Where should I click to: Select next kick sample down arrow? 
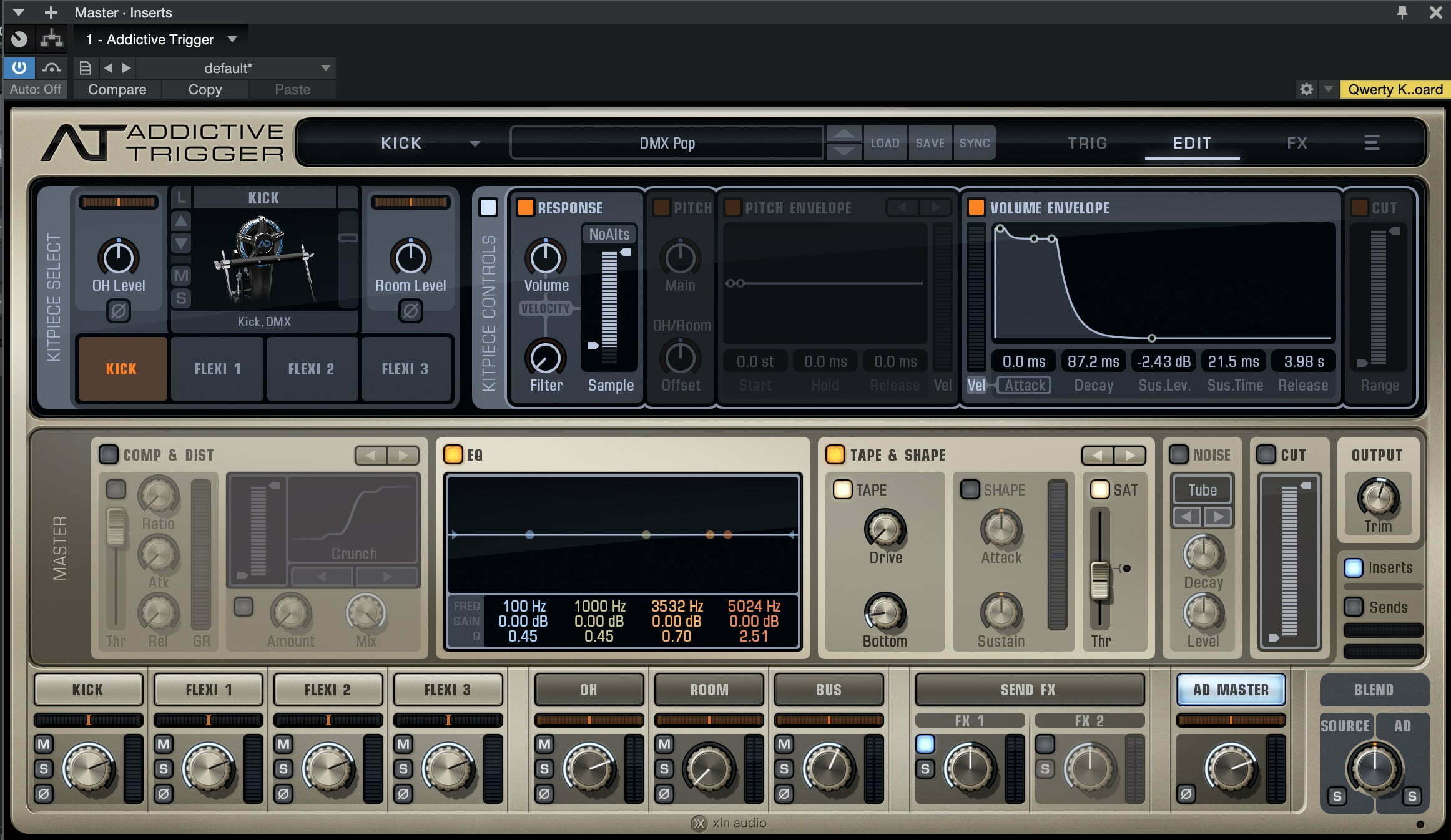(x=181, y=243)
